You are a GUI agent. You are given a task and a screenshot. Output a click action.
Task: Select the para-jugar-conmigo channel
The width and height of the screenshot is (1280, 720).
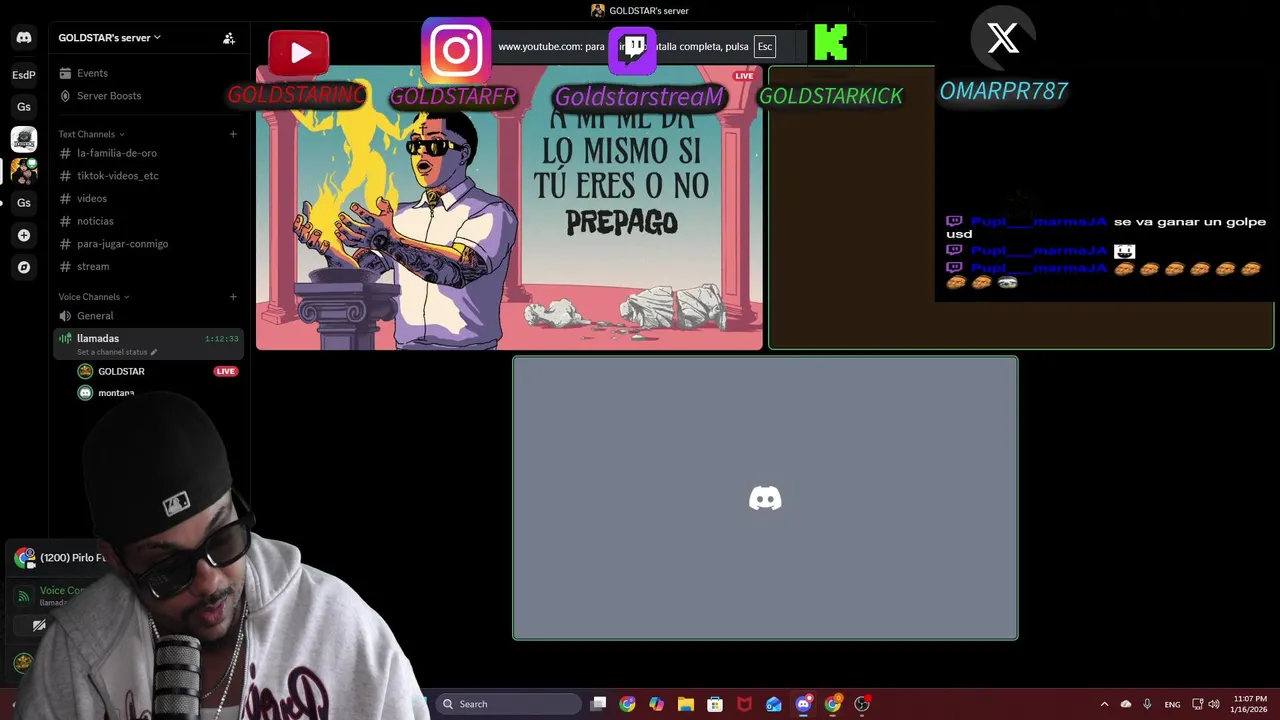coord(122,244)
